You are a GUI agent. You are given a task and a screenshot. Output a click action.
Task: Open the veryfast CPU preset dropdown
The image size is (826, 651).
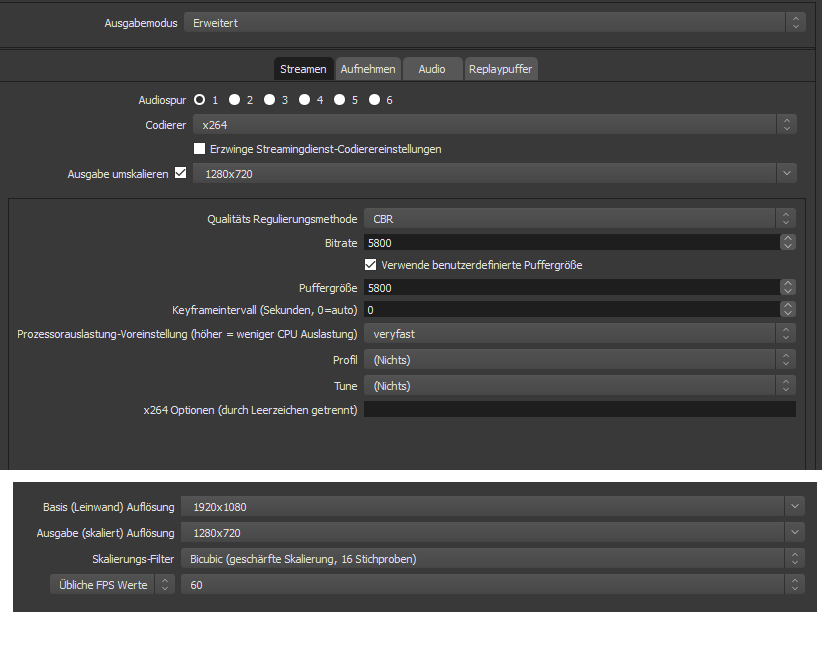(x=579, y=334)
